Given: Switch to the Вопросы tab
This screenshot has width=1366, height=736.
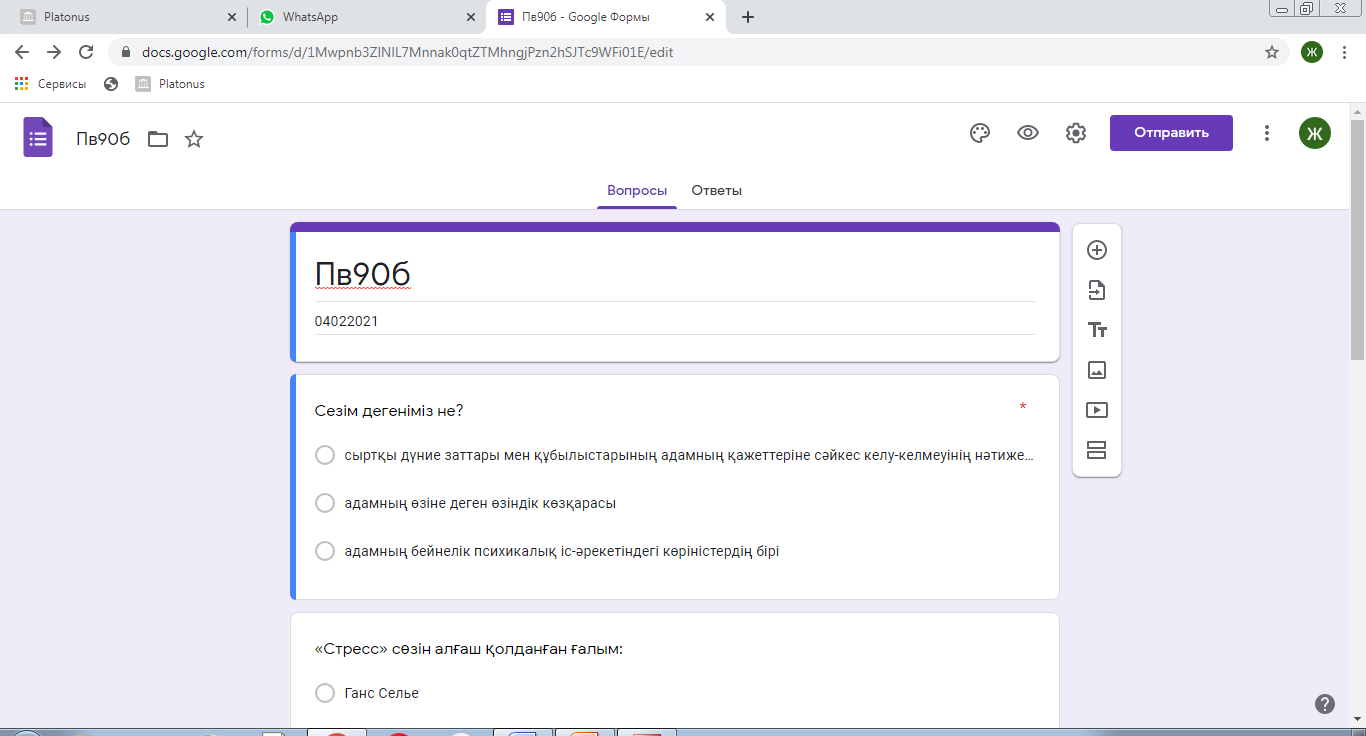Looking at the screenshot, I should (x=637, y=190).
